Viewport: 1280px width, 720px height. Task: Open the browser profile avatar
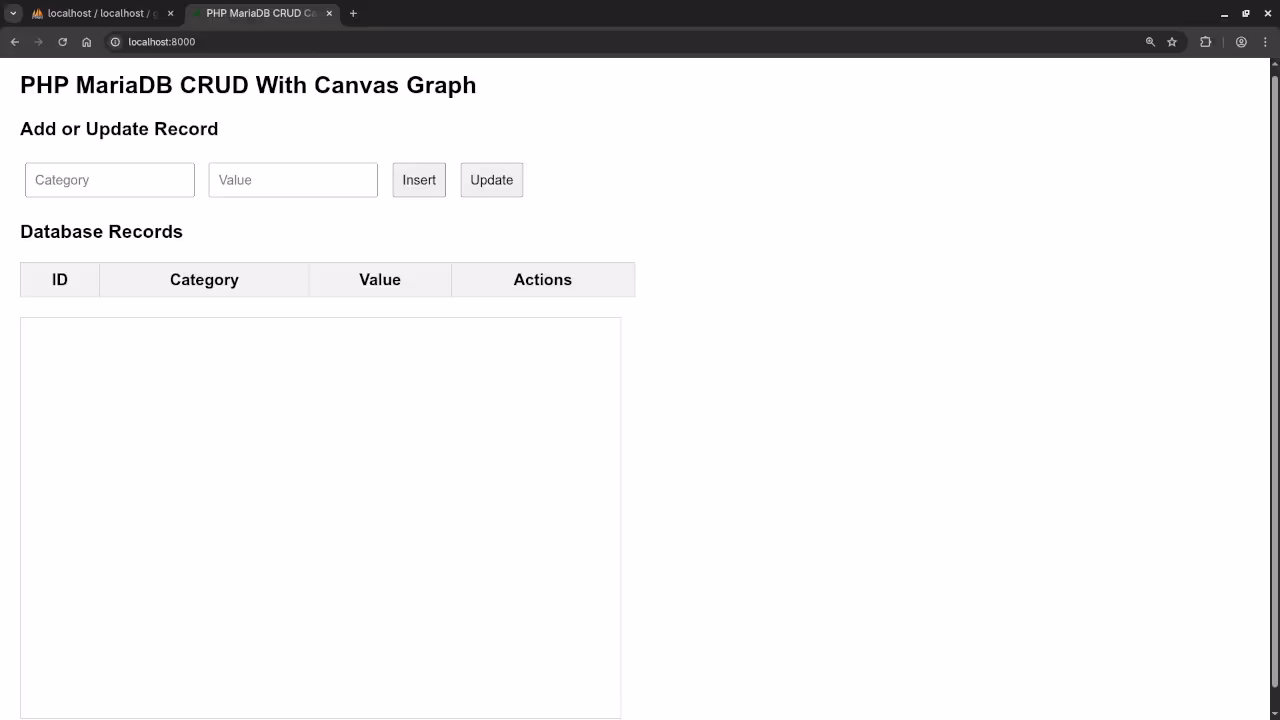1241,42
